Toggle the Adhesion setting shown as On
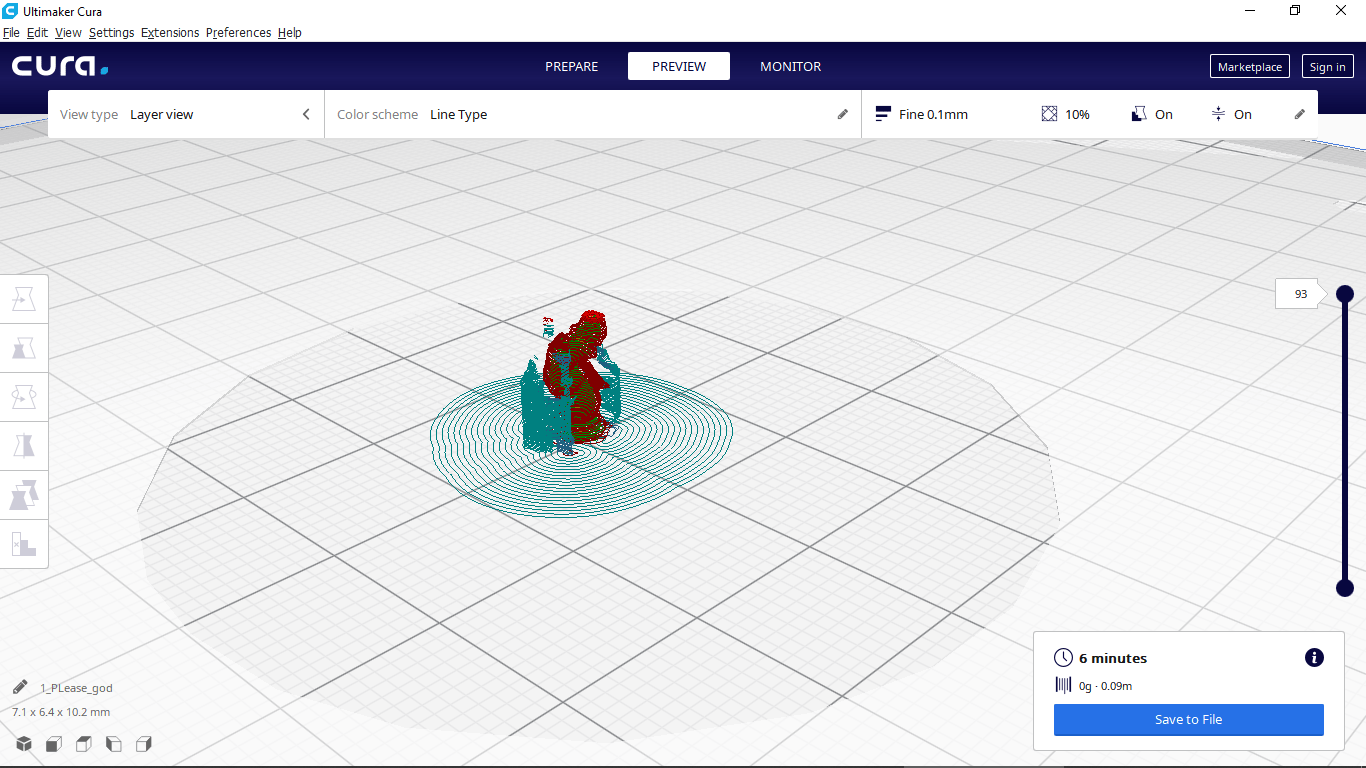This screenshot has width=1366, height=768. tap(1232, 114)
